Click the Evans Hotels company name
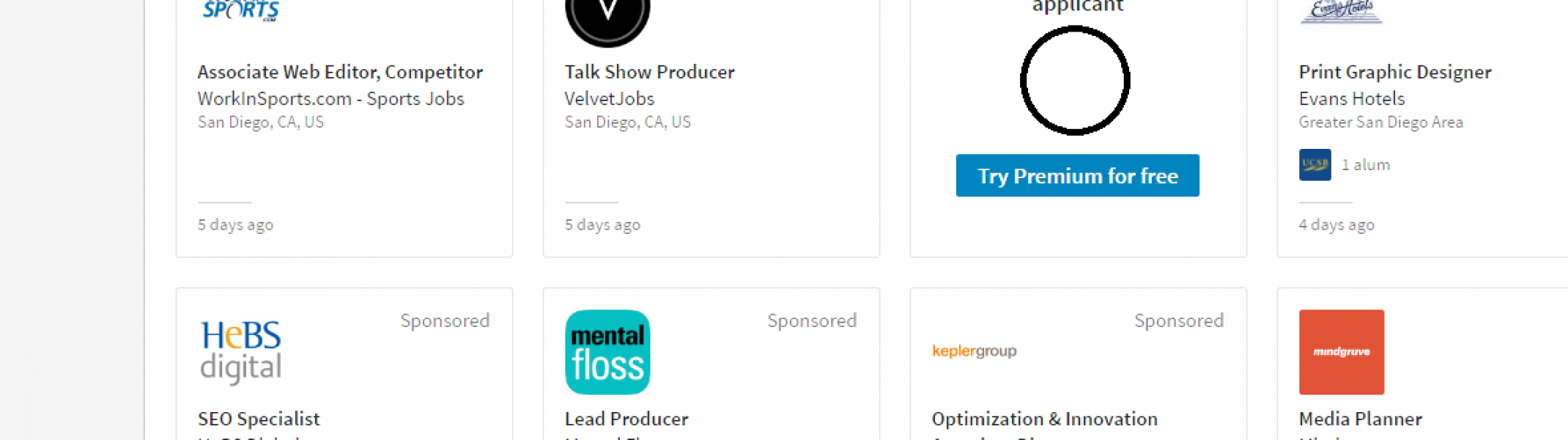Image resolution: width=1568 pixels, height=440 pixels. tap(1352, 98)
